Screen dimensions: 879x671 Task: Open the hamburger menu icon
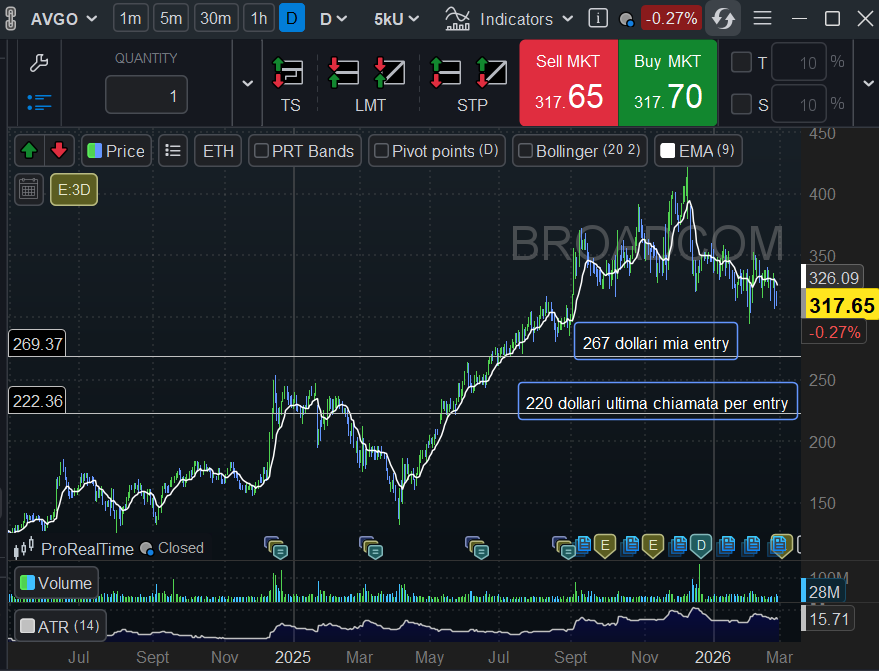click(x=762, y=18)
